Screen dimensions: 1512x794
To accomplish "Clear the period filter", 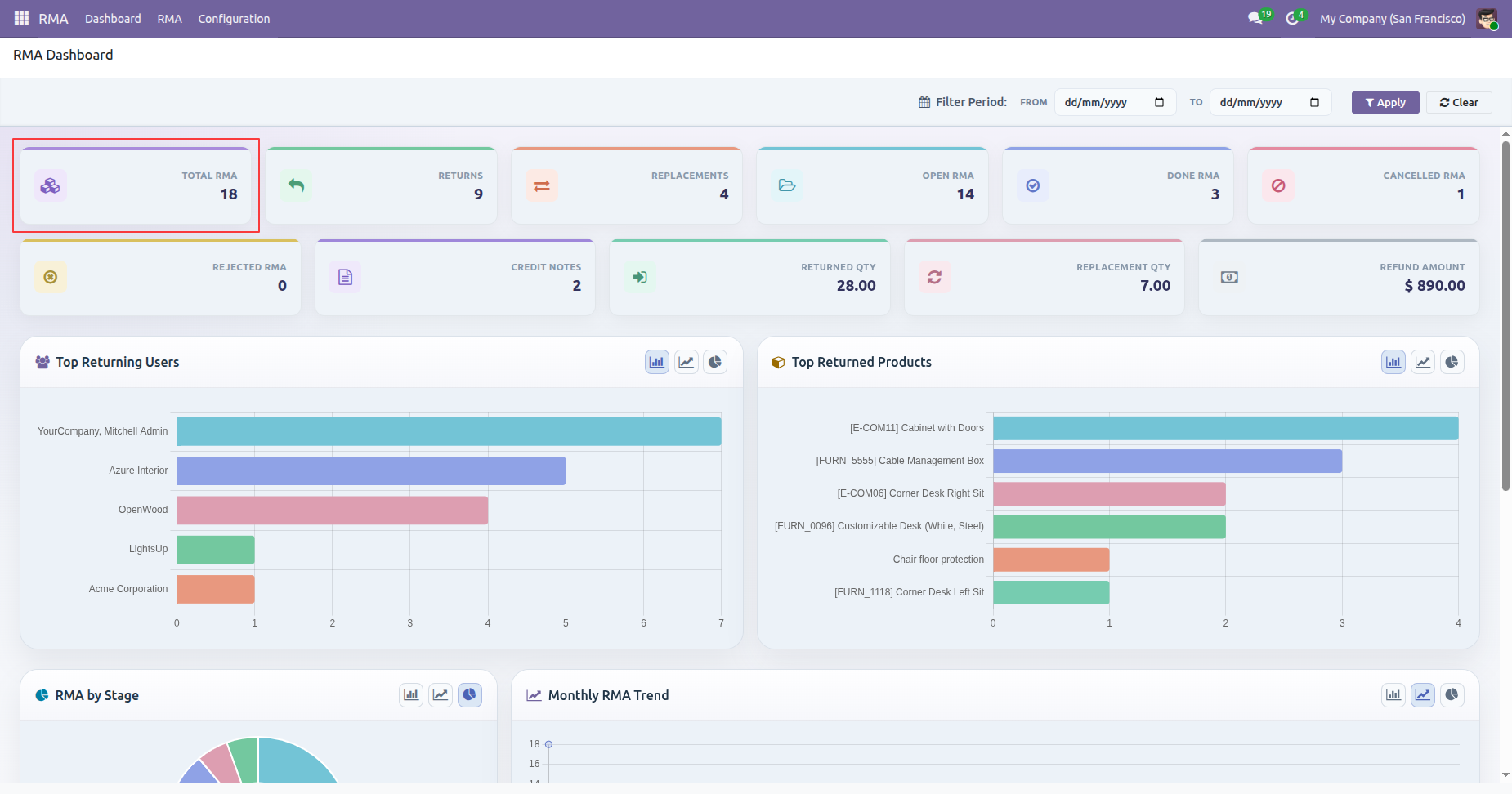I will pyautogui.click(x=1459, y=102).
